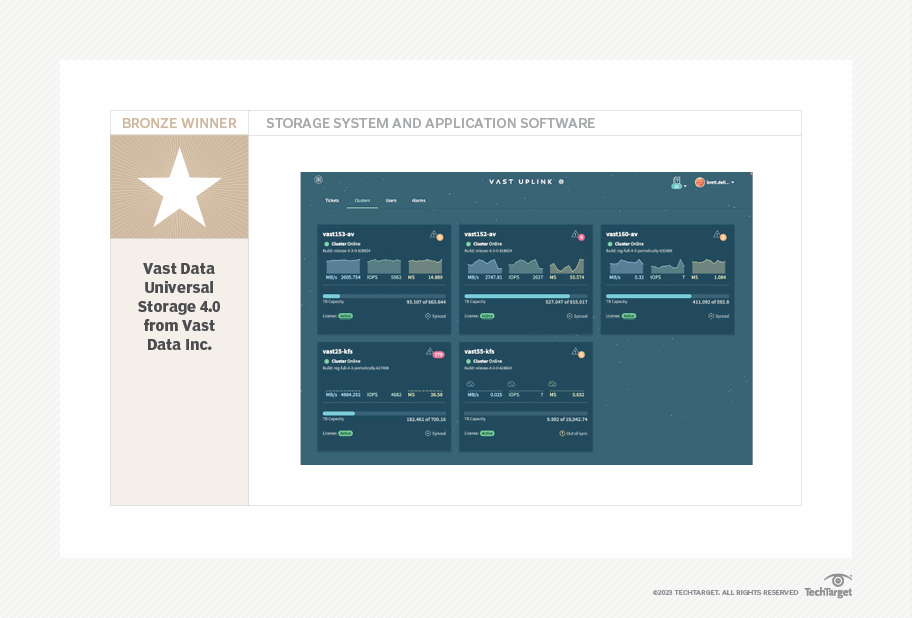
Task: Go to the Alarms tab
Action: 419,200
